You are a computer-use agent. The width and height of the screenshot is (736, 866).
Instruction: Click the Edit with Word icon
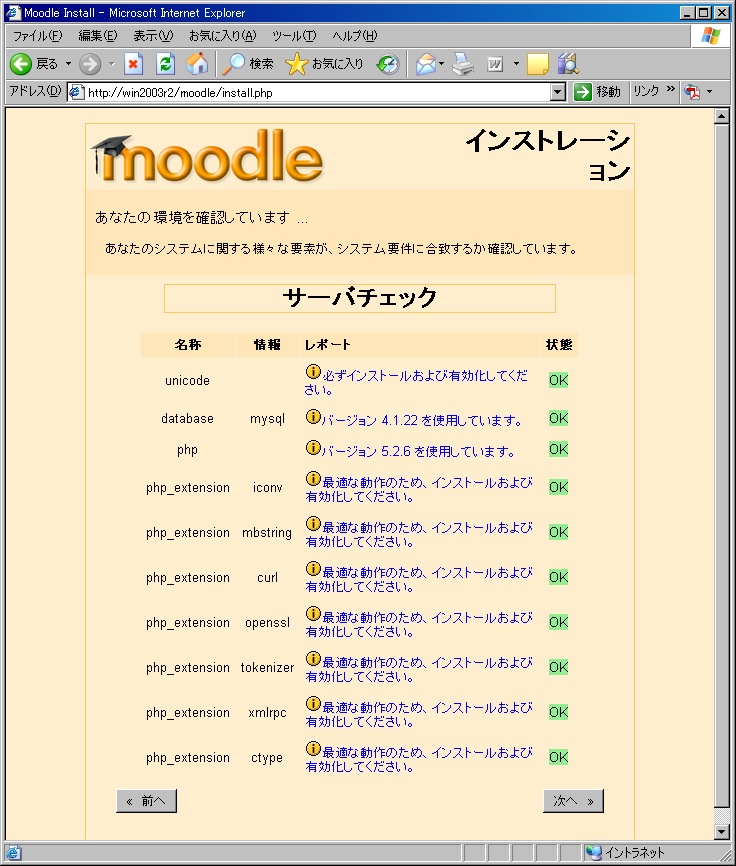click(x=495, y=64)
